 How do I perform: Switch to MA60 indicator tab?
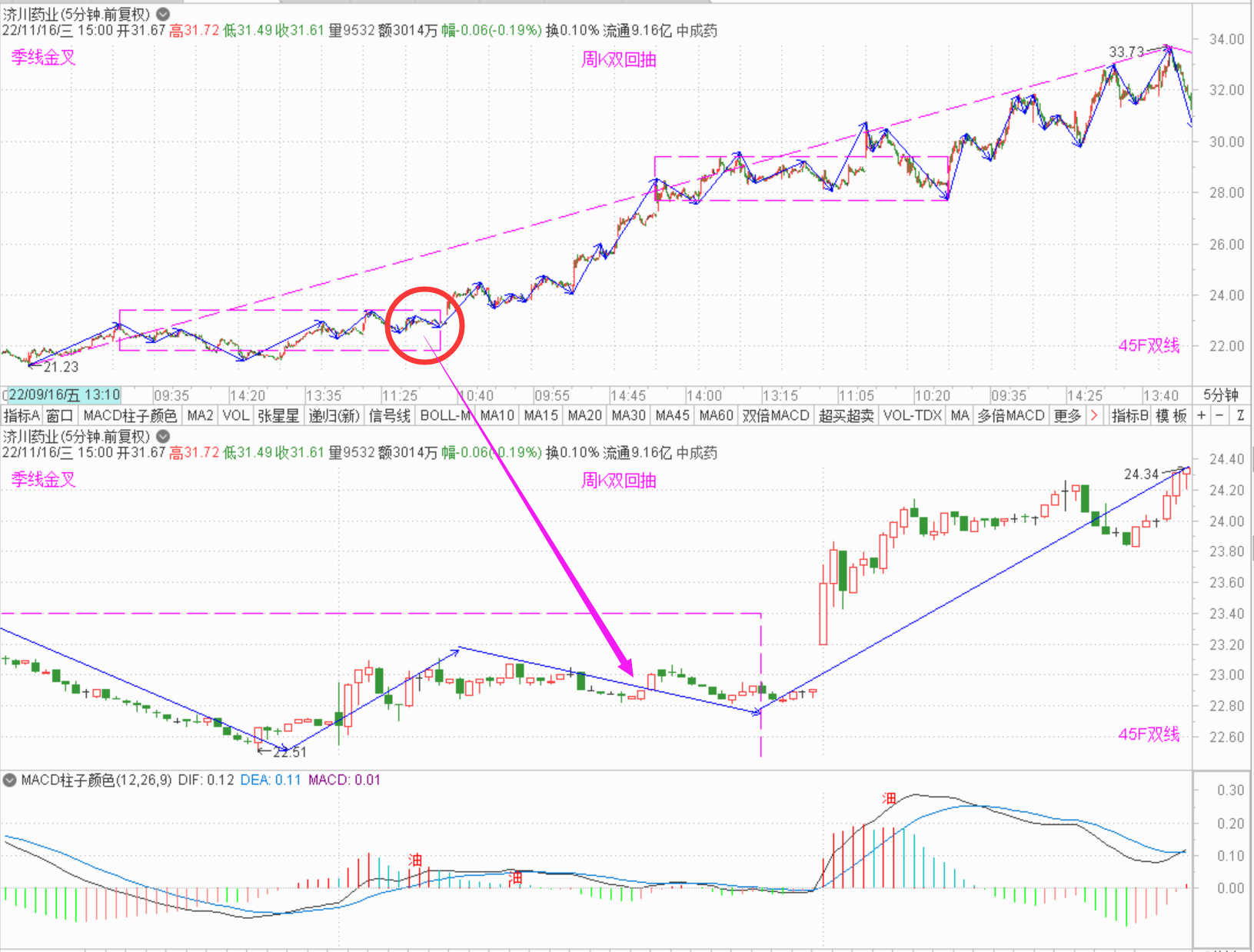point(716,416)
